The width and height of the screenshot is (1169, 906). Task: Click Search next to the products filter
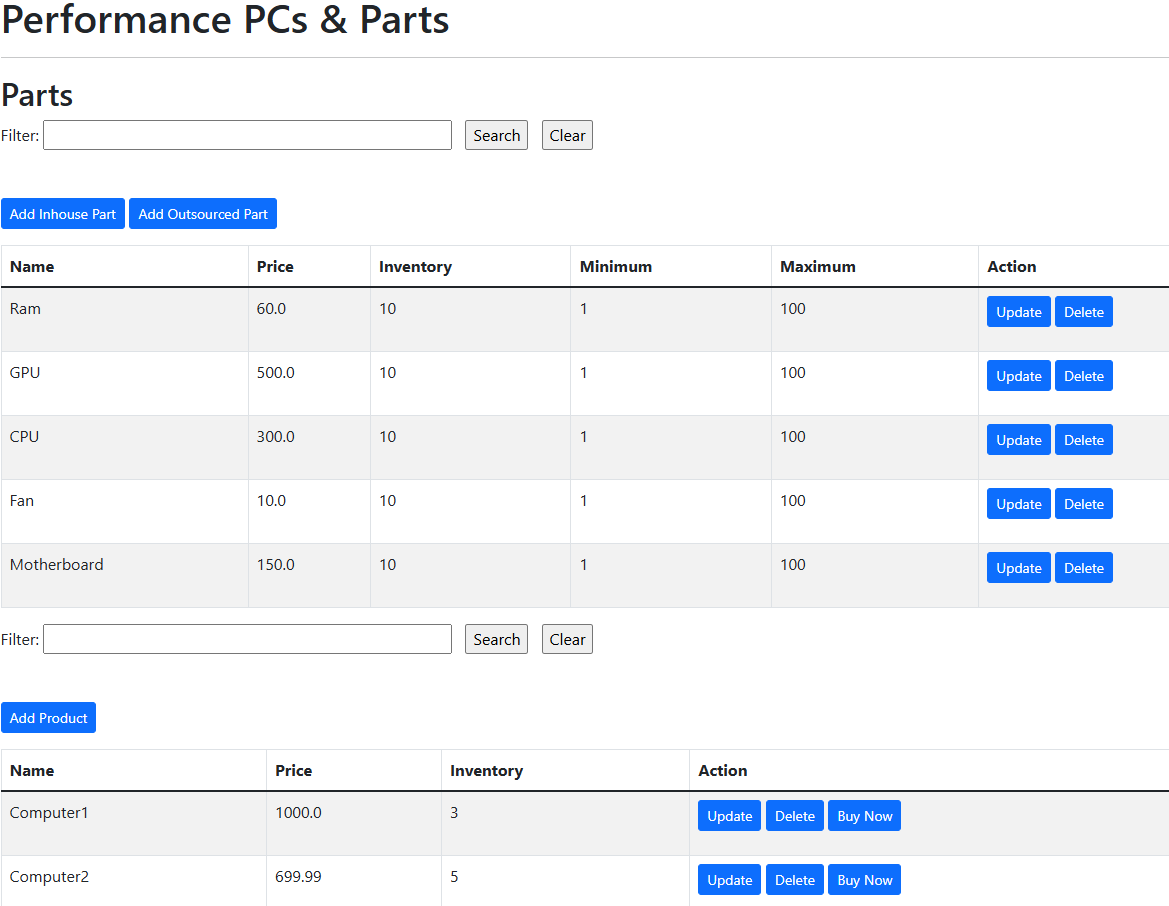click(x=497, y=639)
